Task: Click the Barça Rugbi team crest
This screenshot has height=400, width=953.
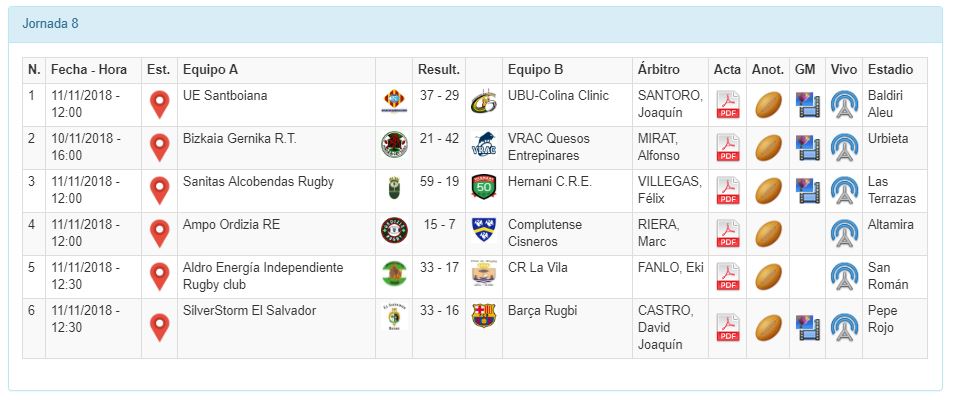Action: 484,316
